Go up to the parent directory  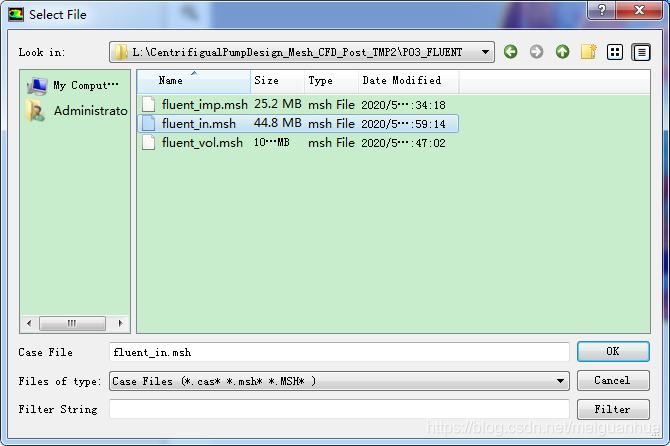pyautogui.click(x=563, y=52)
